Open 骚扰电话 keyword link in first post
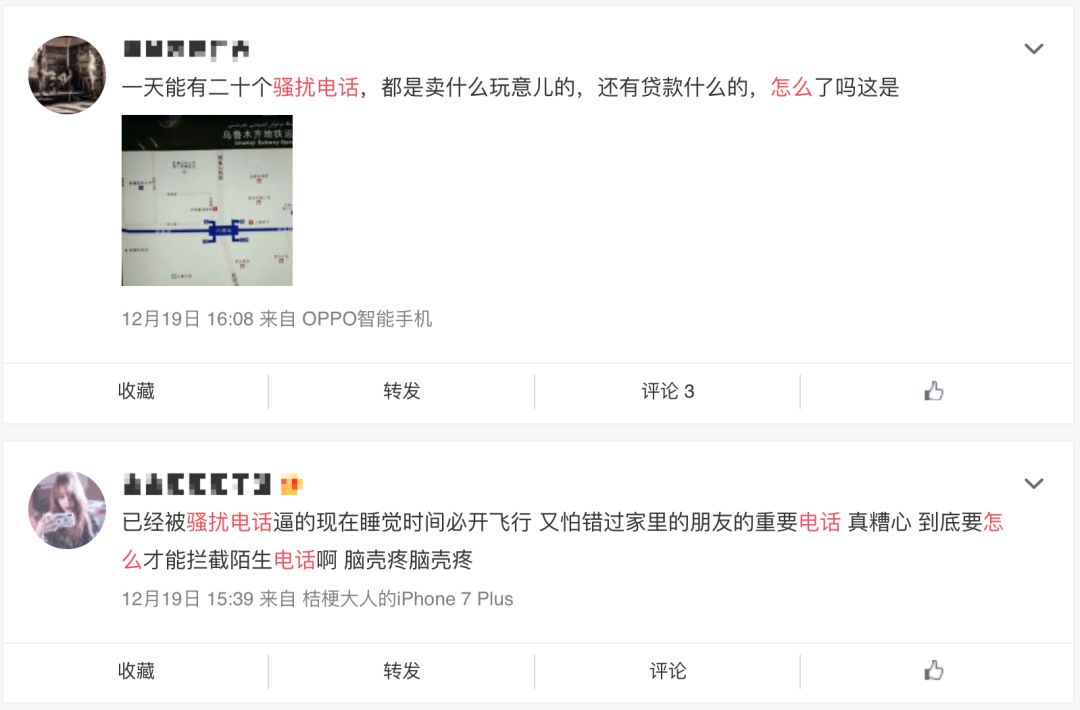 (x=316, y=87)
